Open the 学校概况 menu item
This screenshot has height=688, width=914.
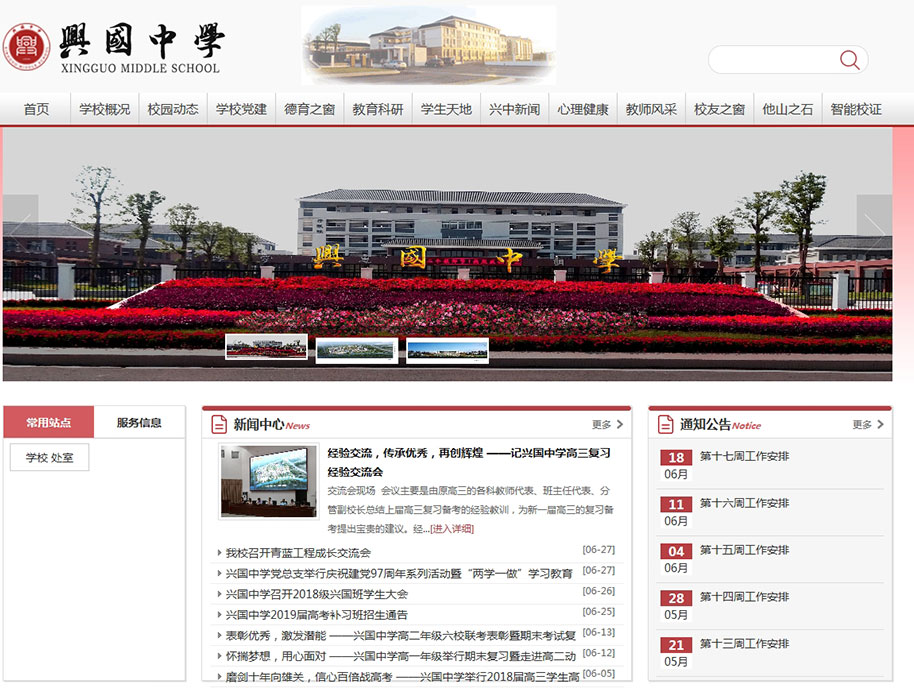click(104, 109)
